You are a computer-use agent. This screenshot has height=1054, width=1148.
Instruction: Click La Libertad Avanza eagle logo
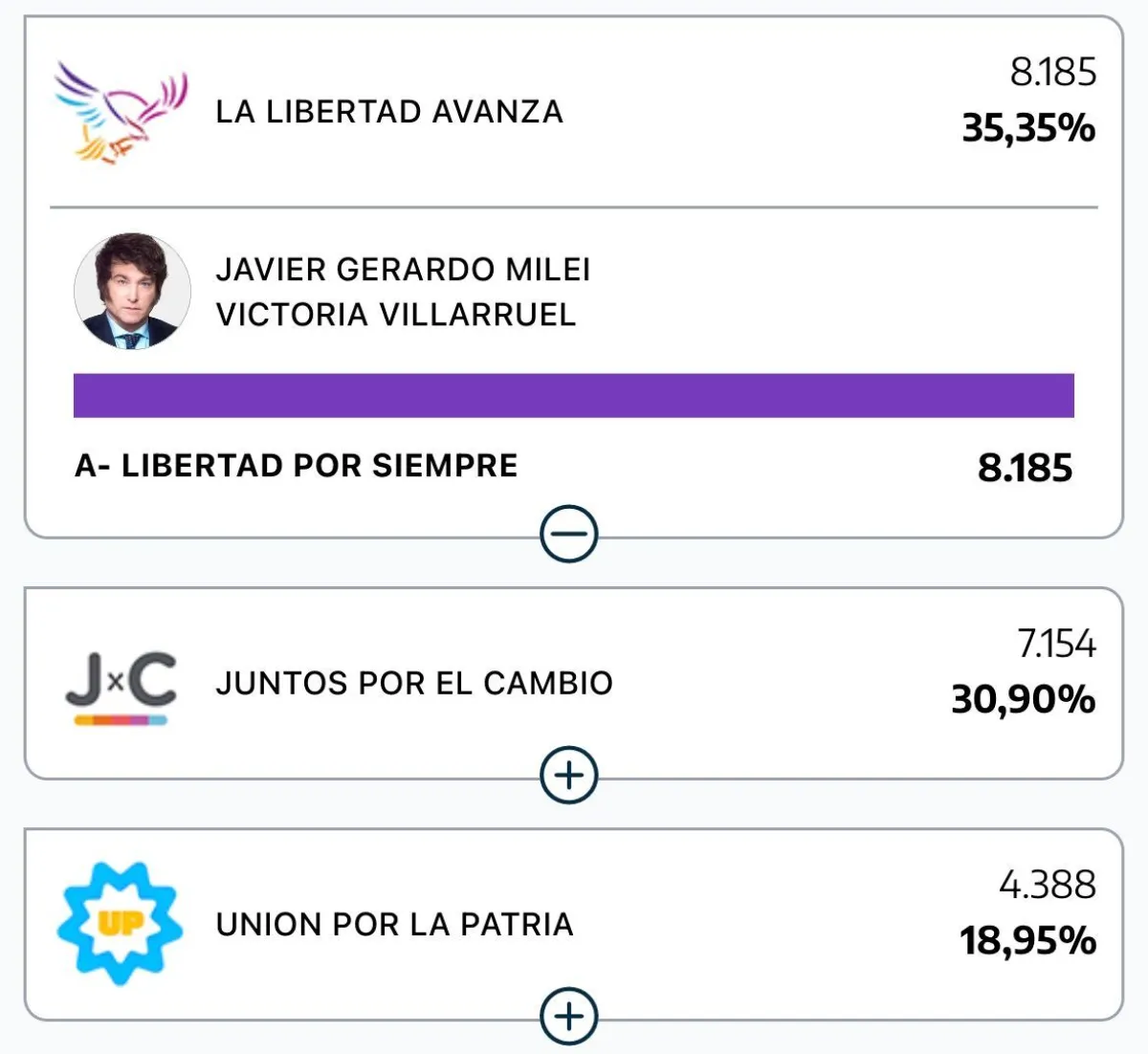tap(121, 113)
